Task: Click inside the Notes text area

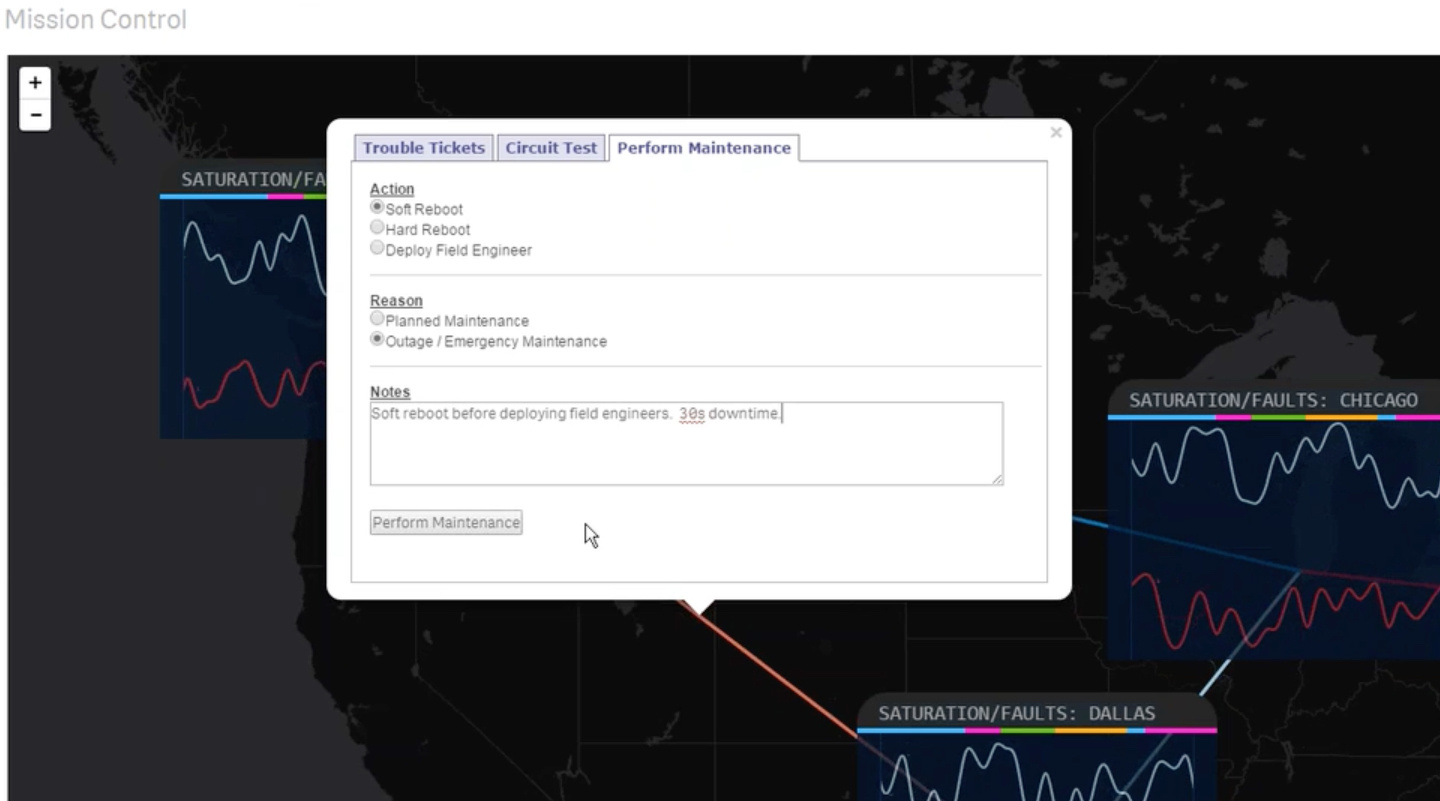Action: tap(686, 450)
